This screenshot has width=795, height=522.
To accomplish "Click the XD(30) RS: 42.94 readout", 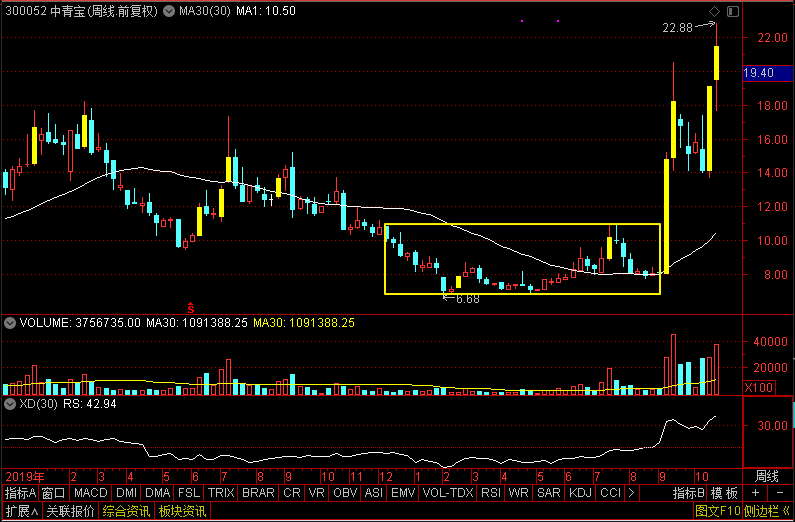I will click(x=68, y=404).
